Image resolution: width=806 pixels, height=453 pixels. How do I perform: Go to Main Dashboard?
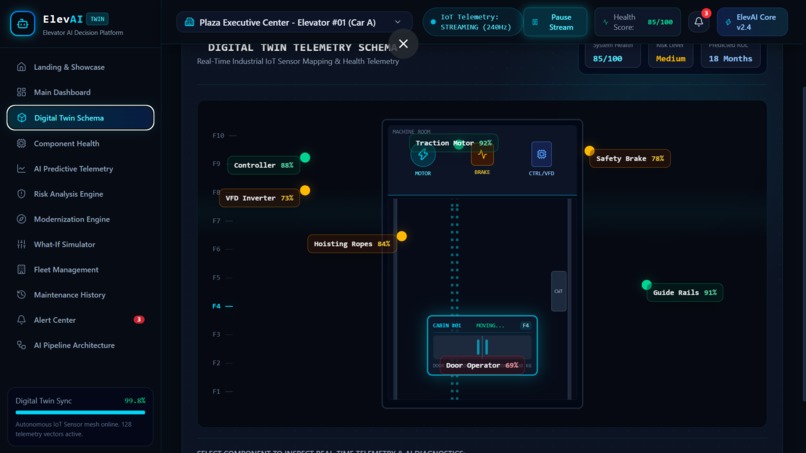[80, 92]
